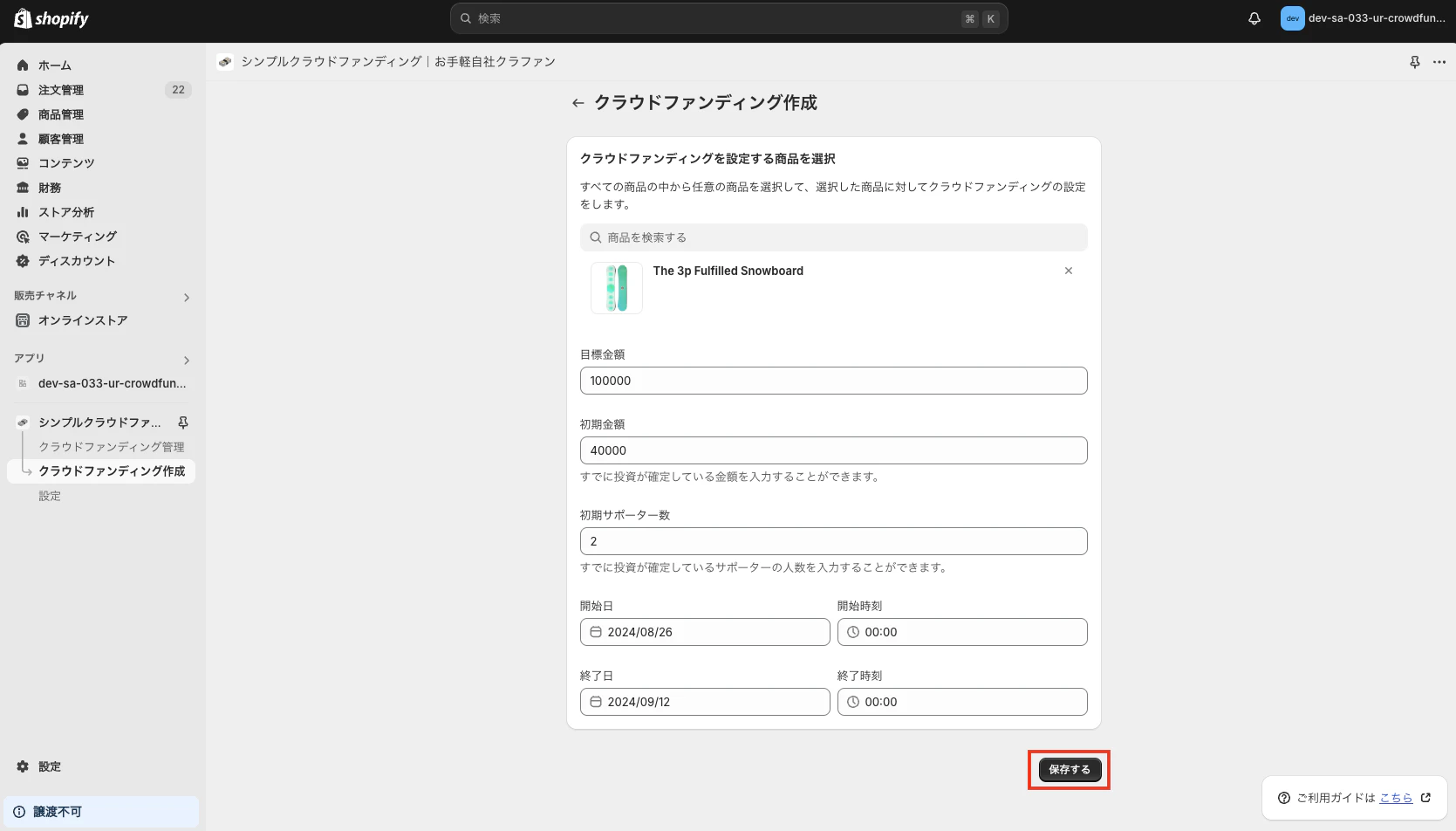Click the ディスカウント discounts icon
Viewport: 1456px width, 831px height.
(x=22, y=260)
